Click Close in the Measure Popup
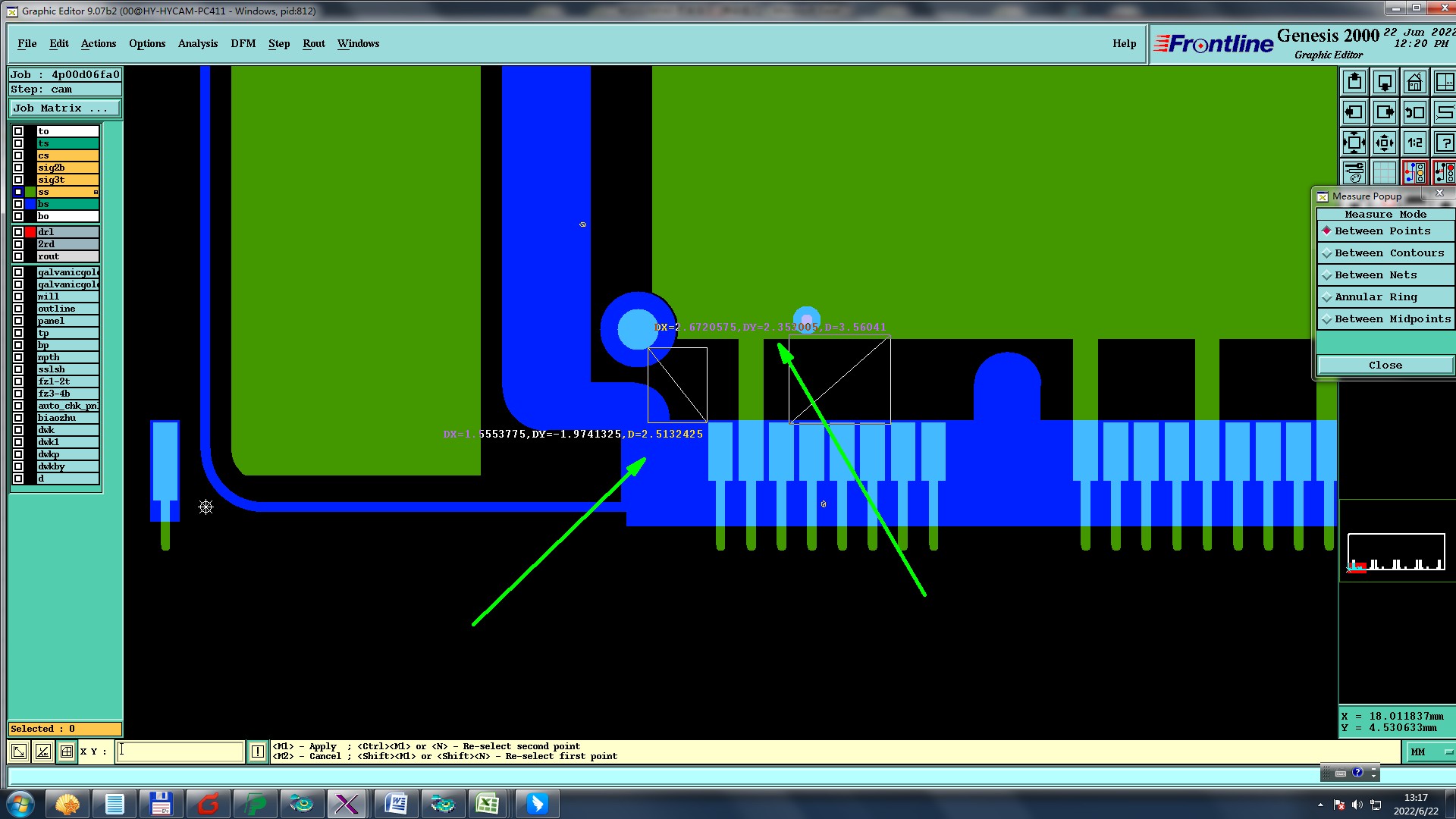1456x819 pixels. [x=1385, y=366]
